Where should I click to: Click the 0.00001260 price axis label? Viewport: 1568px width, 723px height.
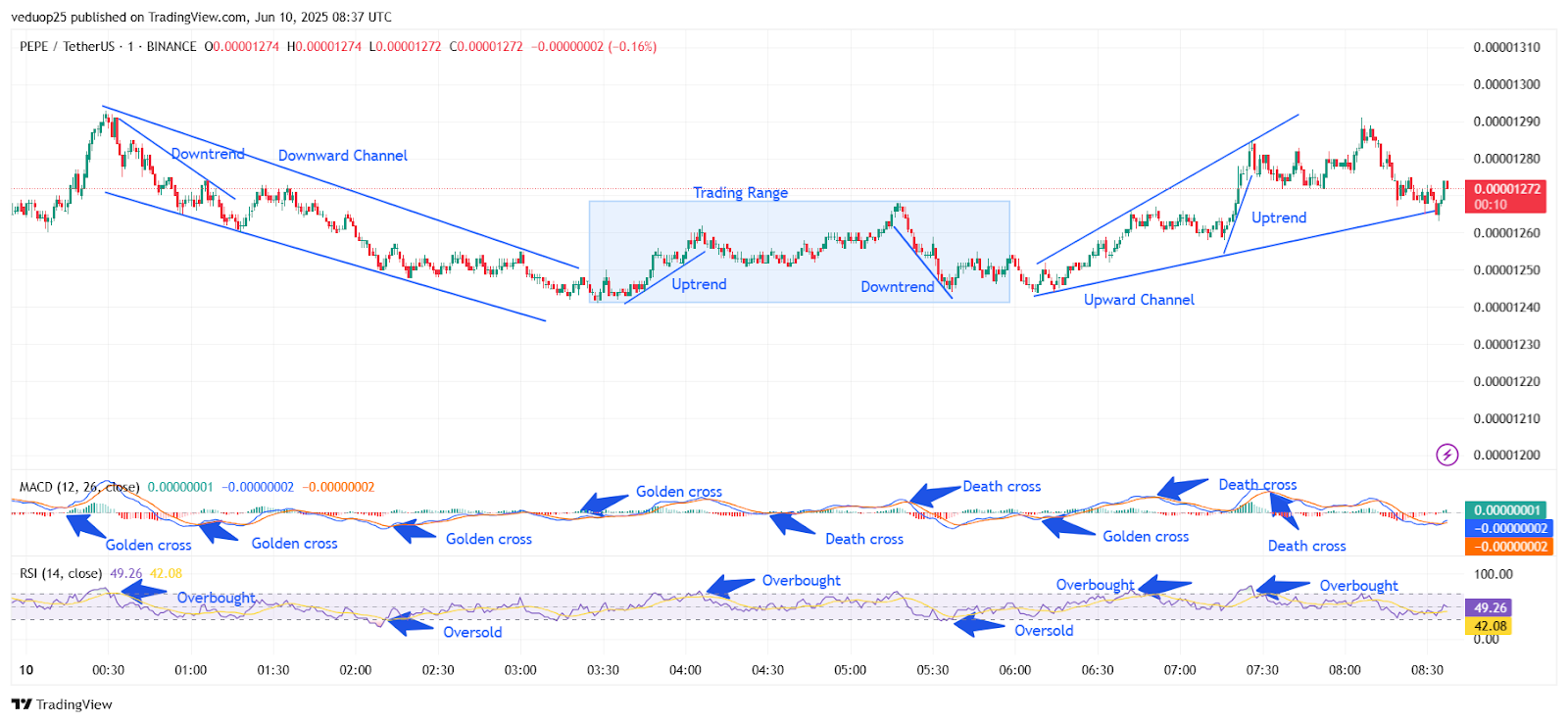pos(1506,233)
